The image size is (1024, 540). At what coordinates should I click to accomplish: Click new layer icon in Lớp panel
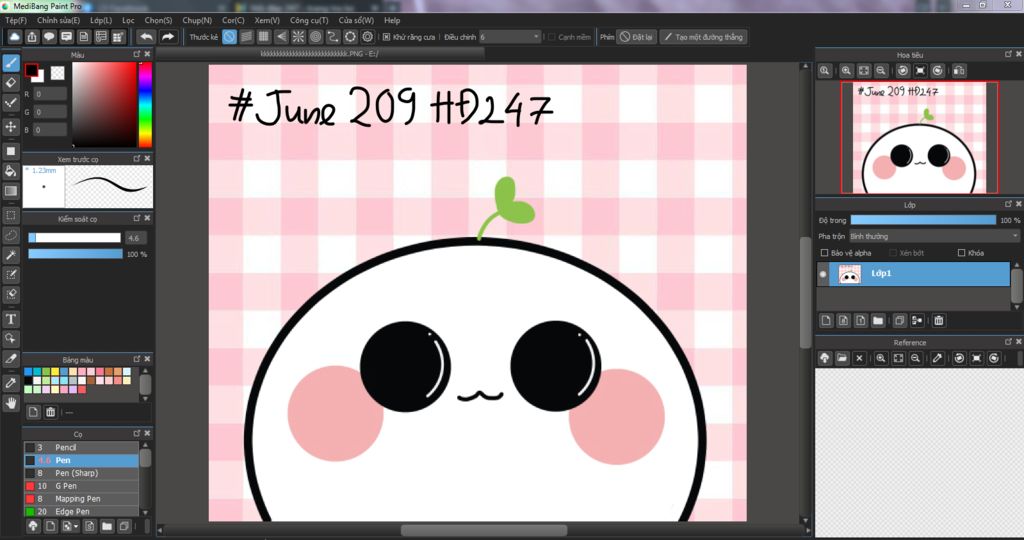pos(826,321)
